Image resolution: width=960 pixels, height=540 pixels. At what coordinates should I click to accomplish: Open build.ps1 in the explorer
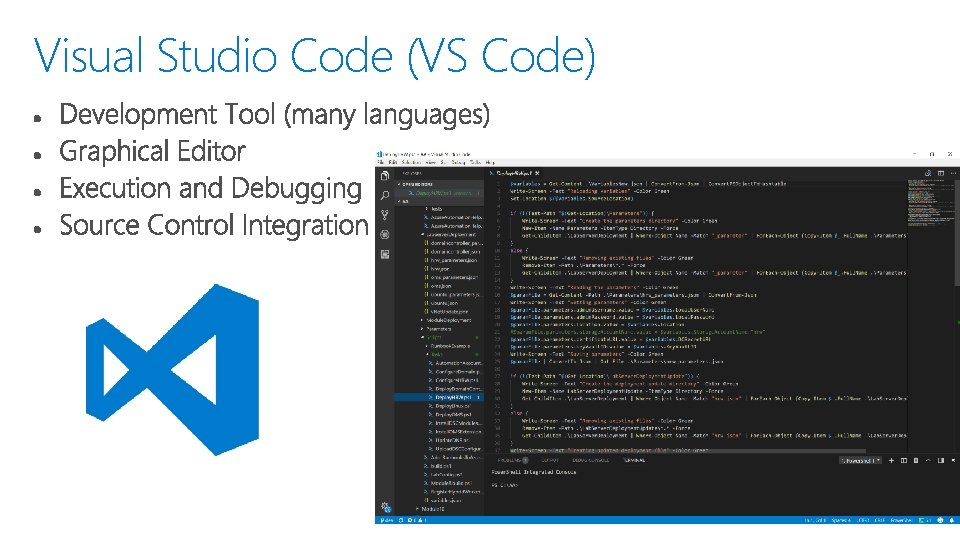pyautogui.click(x=438, y=466)
